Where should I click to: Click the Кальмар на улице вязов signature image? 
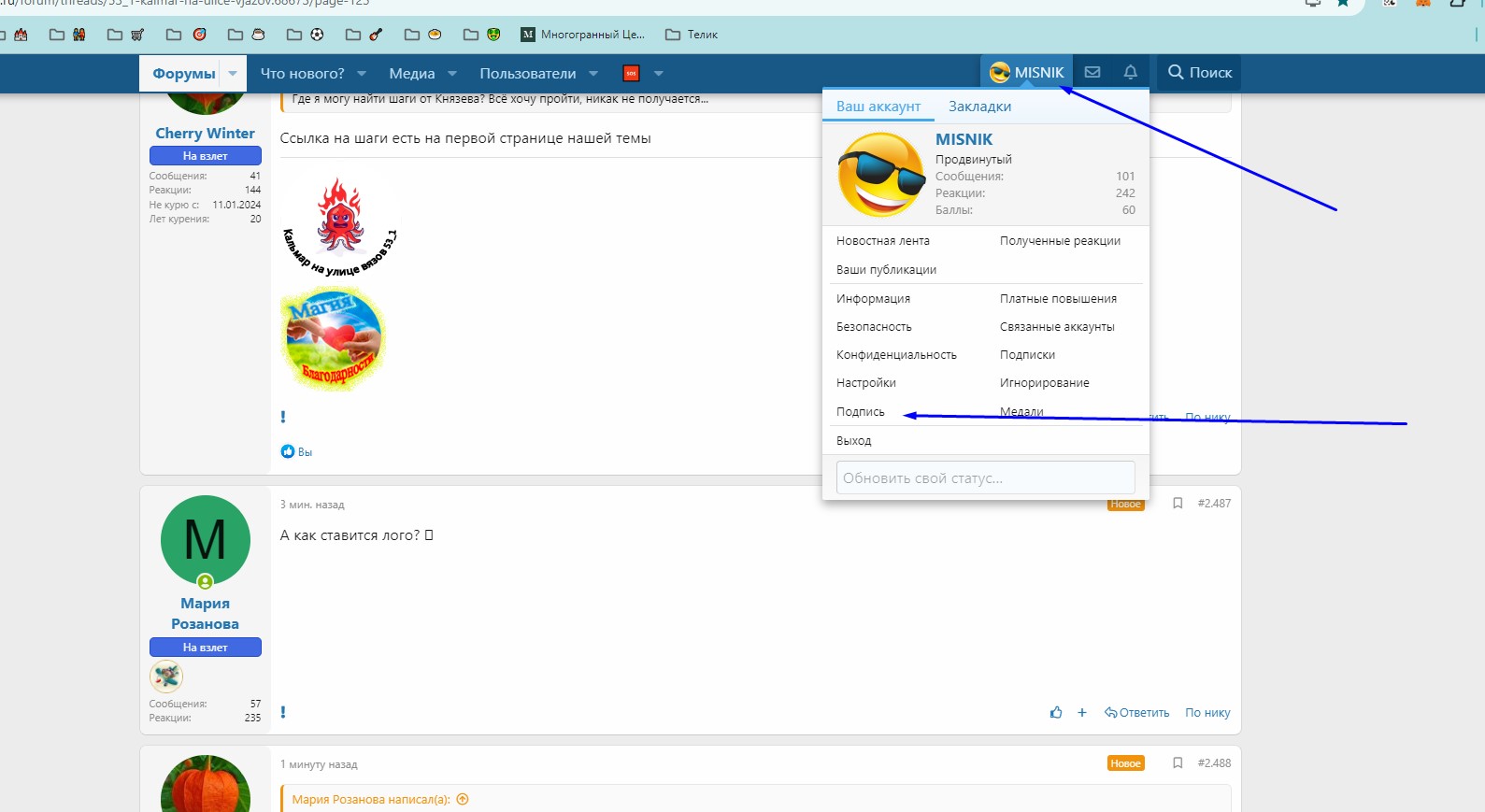pyautogui.click(x=340, y=227)
